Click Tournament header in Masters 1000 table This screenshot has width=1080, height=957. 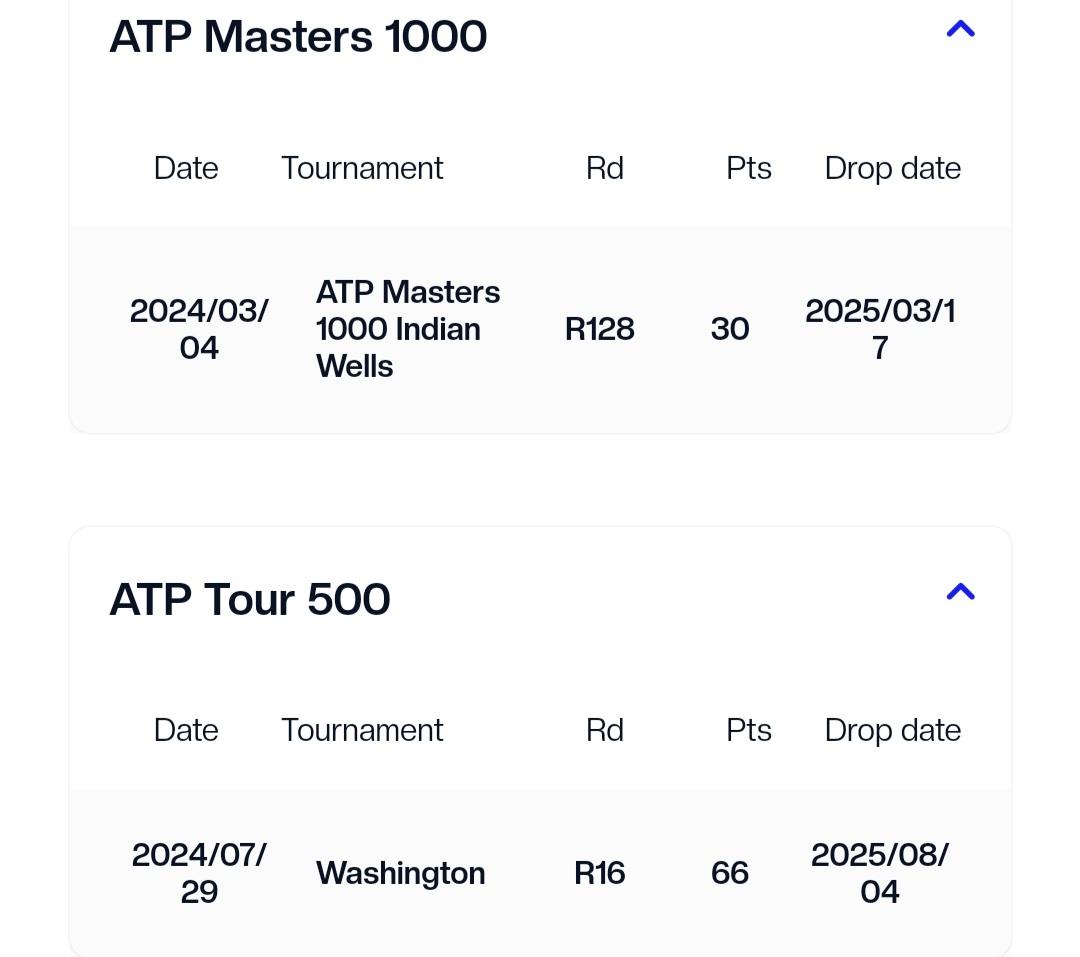click(362, 168)
